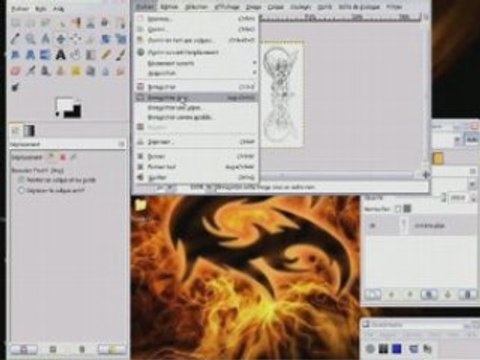Select the Bucket Fill tool
The image size is (480, 360).
pos(76,55)
